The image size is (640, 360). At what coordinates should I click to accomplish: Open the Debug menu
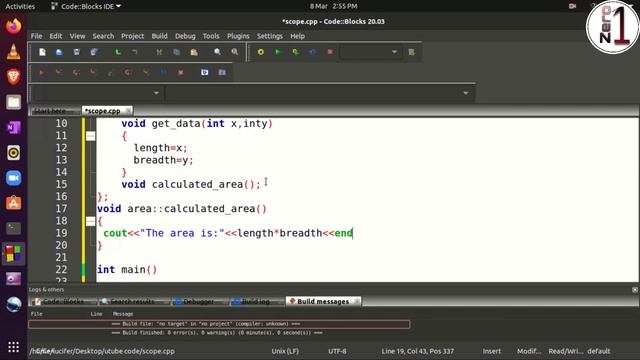[185, 36]
